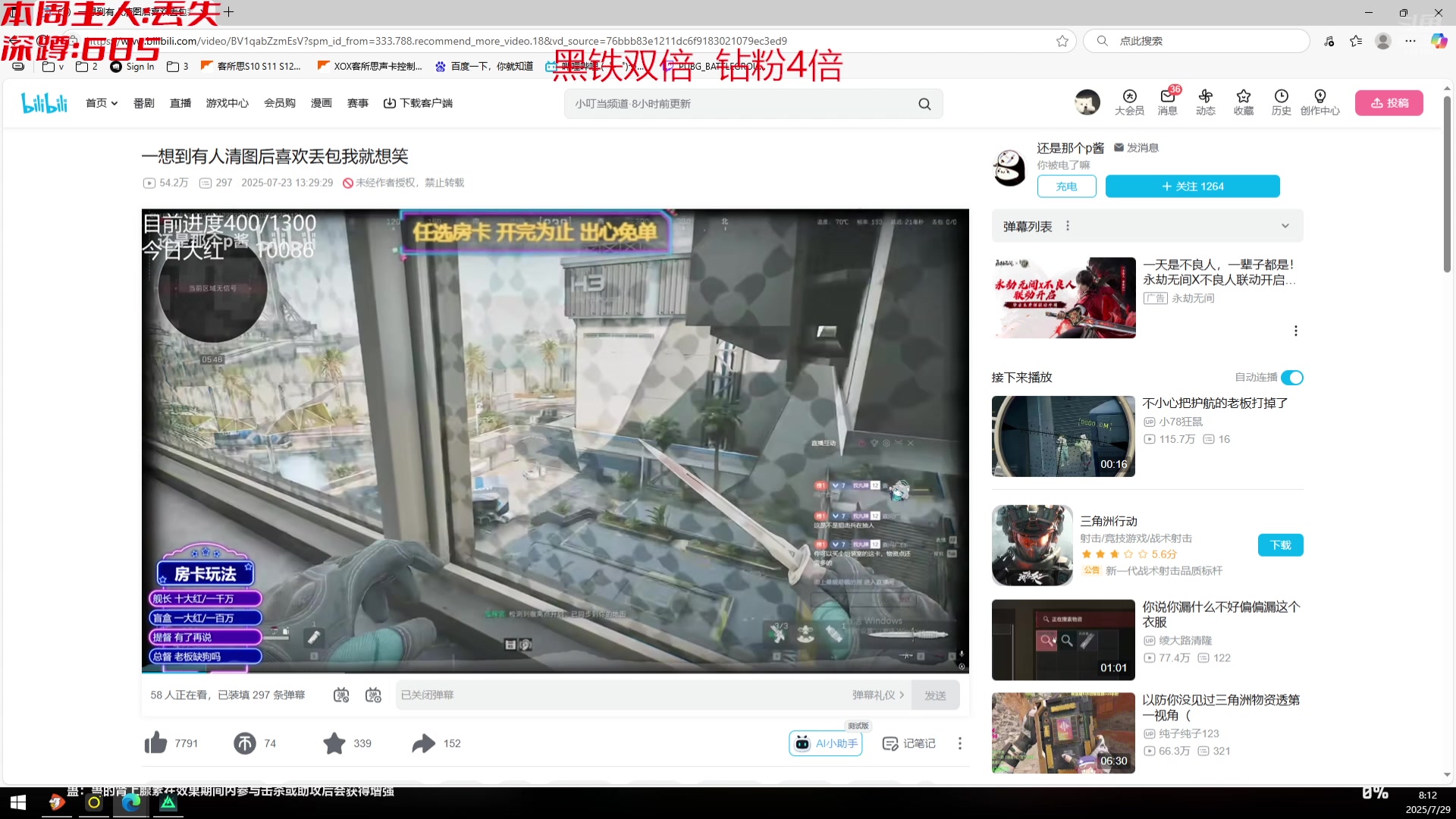The width and height of the screenshot is (1456, 819).
Task: Open 直播 navigation item
Action: tap(180, 103)
